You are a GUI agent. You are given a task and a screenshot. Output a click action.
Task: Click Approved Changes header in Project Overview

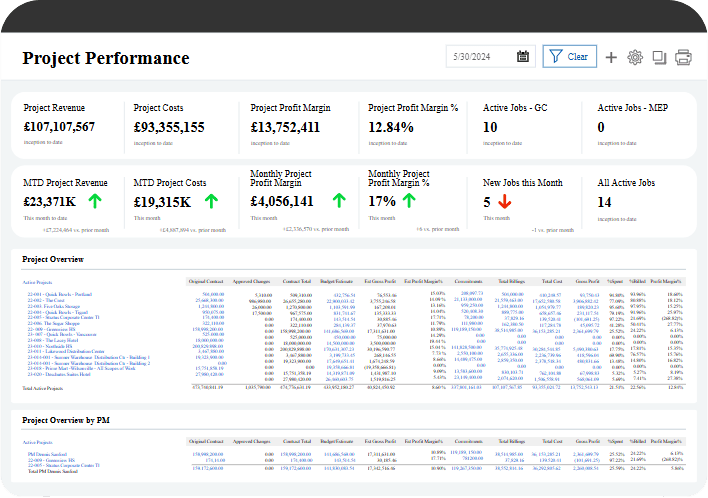point(252,281)
